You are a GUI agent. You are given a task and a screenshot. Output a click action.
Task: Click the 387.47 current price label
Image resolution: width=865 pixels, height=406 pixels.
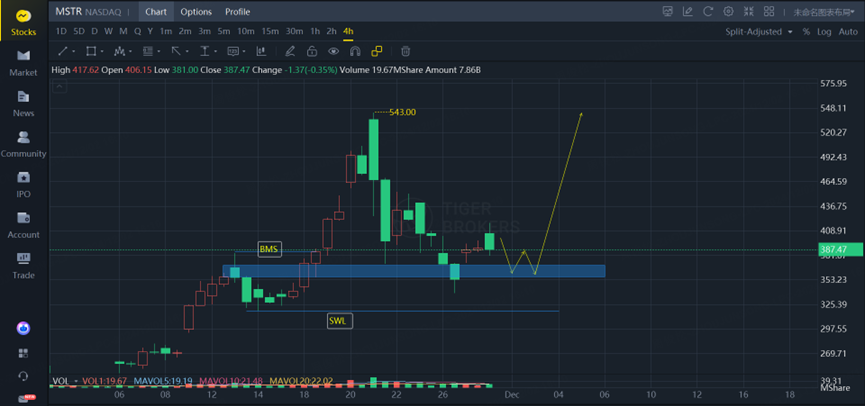[840, 250]
